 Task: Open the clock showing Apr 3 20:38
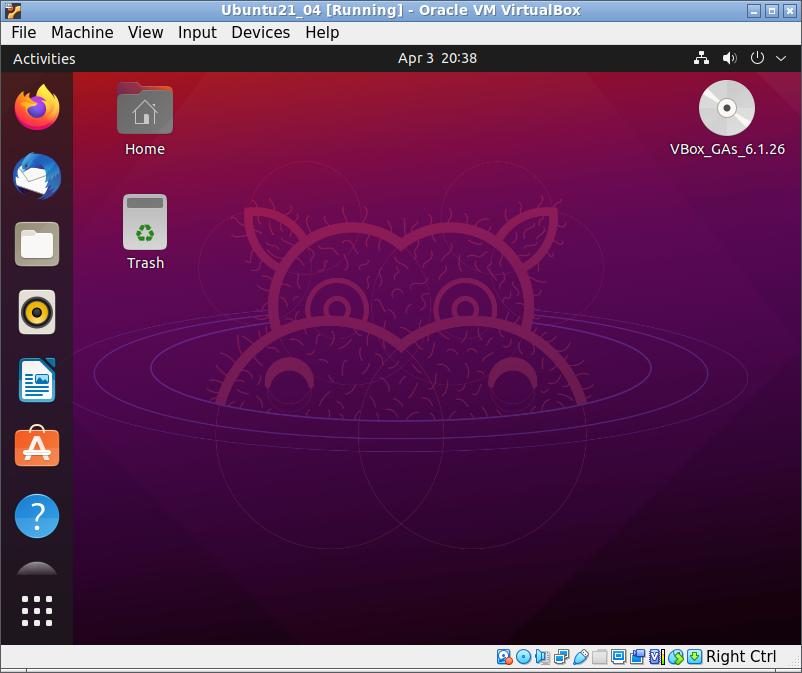click(437, 58)
